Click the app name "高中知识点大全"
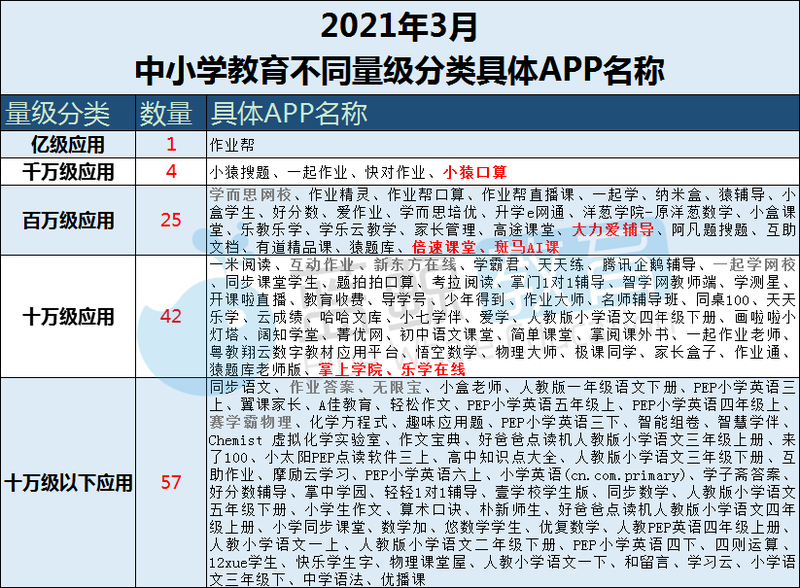This screenshot has height=588, width=800. [x=502, y=457]
